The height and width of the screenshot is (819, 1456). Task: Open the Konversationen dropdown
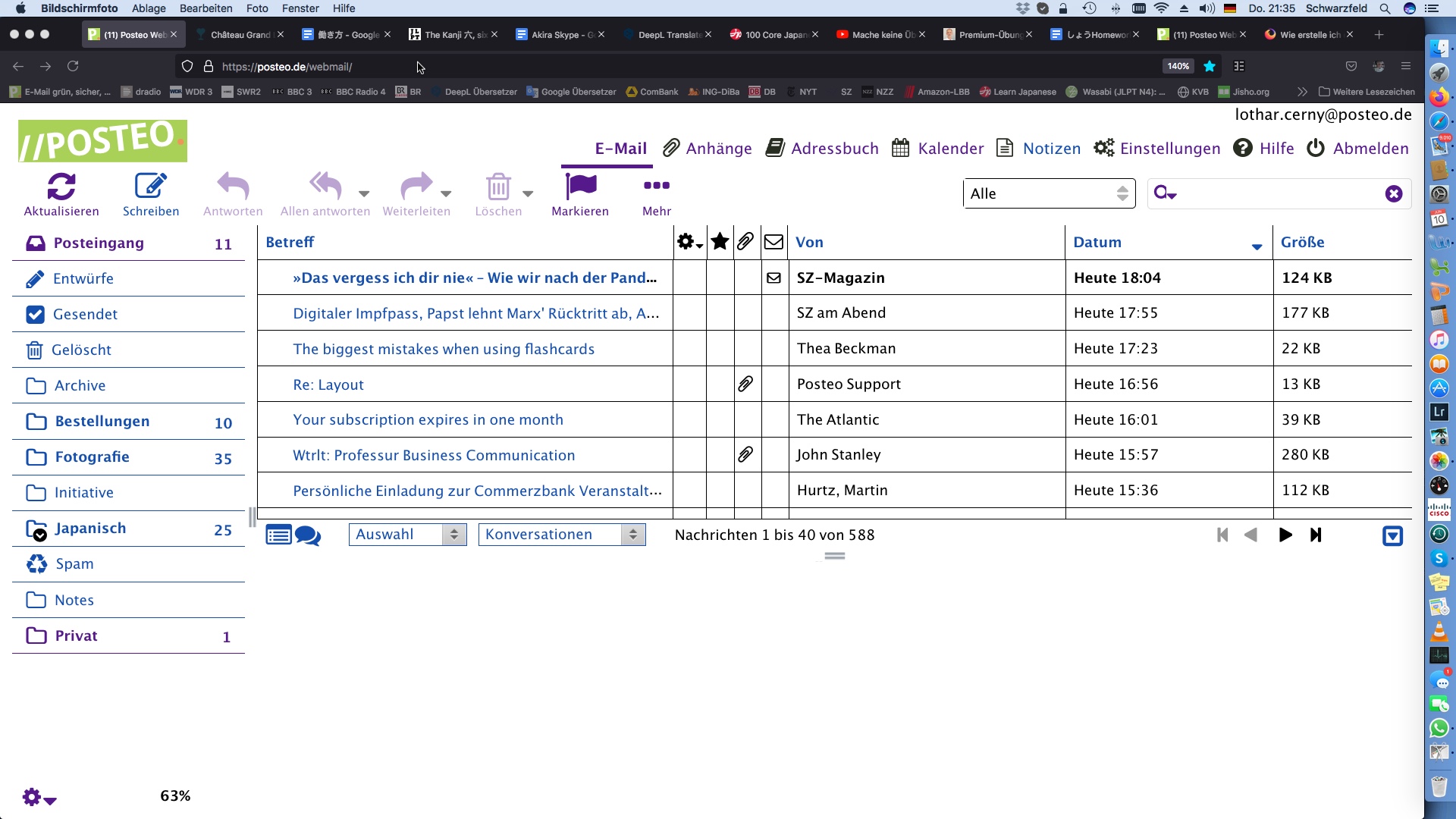(x=561, y=534)
